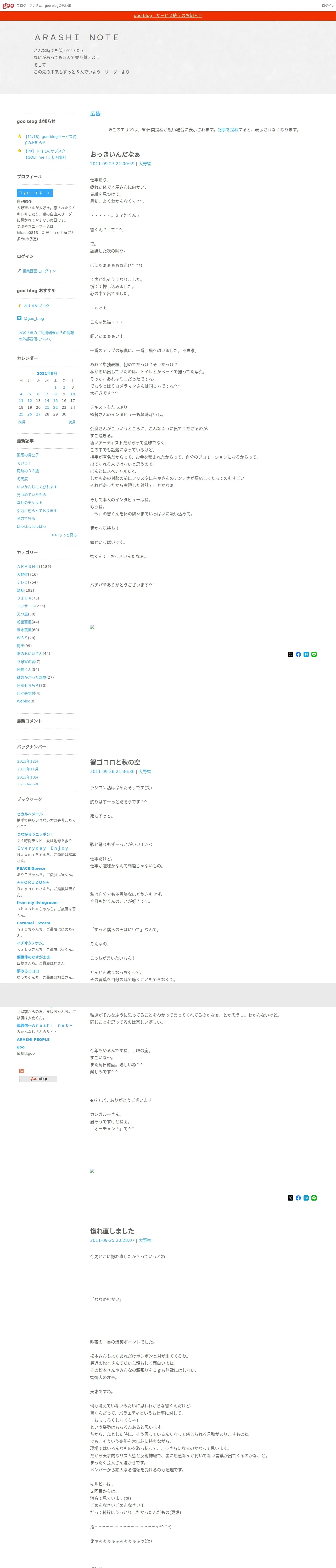Image resolution: width=336 pixels, height=1568 pixels.
Task: Share the 智ゴコロと秋の空 post on LINE
Action: pyautogui.click(x=314, y=1198)
